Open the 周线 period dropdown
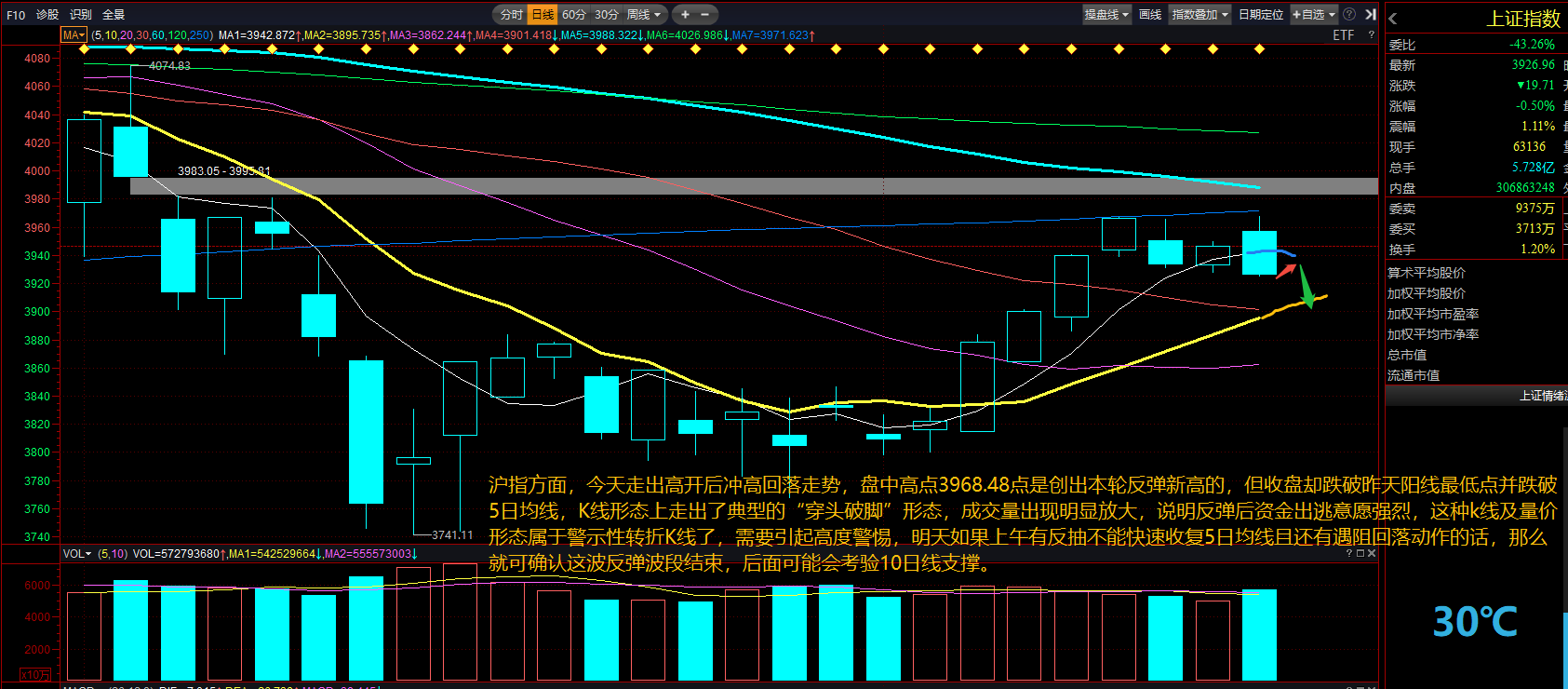The height and width of the screenshot is (689, 1568). (x=644, y=15)
